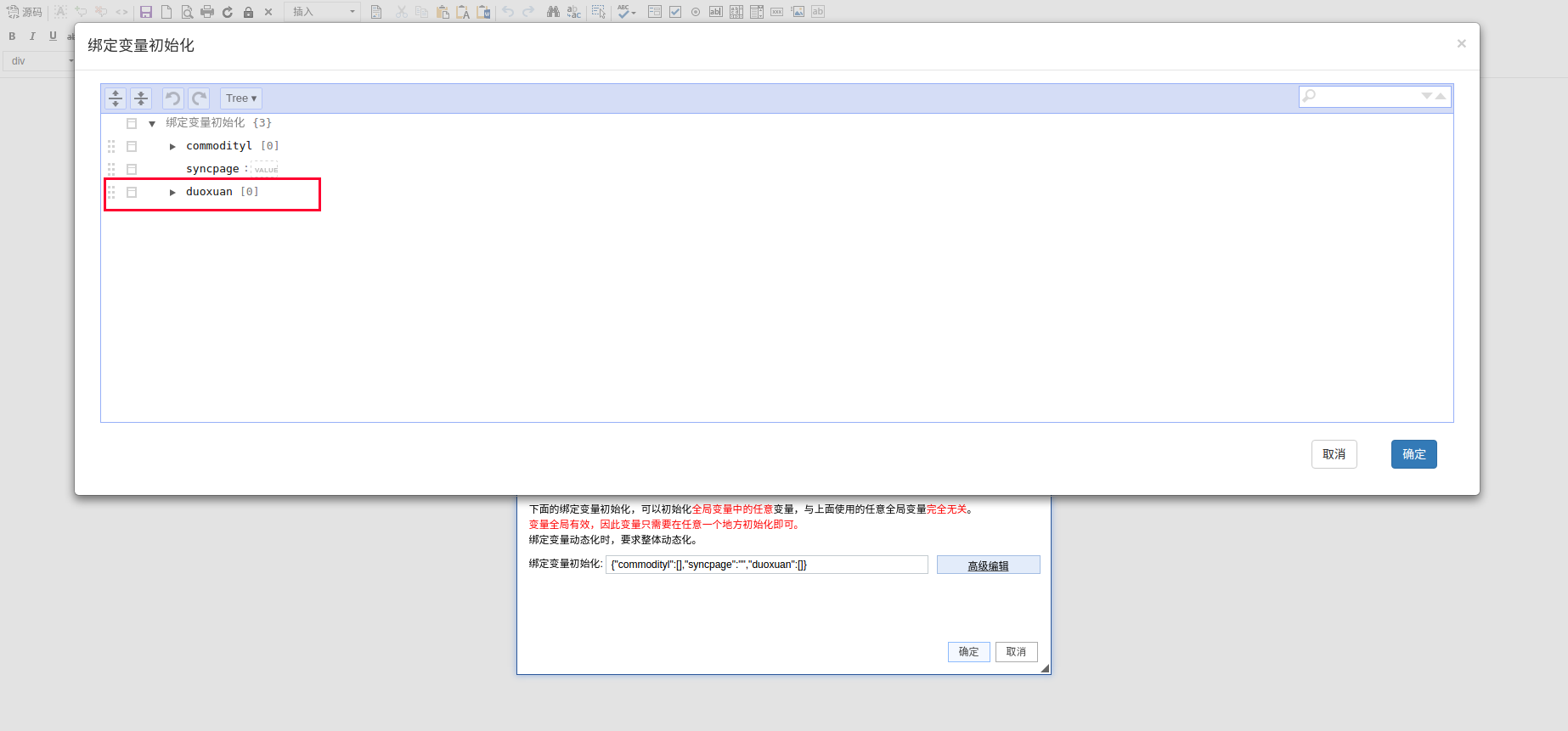Jump to previous search result arrow
Viewport: 1568px width, 731px height.
(x=1441, y=96)
